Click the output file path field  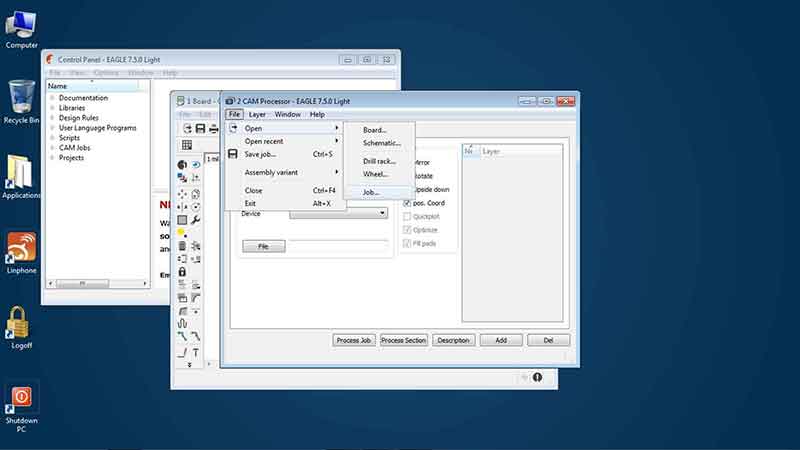click(x=338, y=246)
